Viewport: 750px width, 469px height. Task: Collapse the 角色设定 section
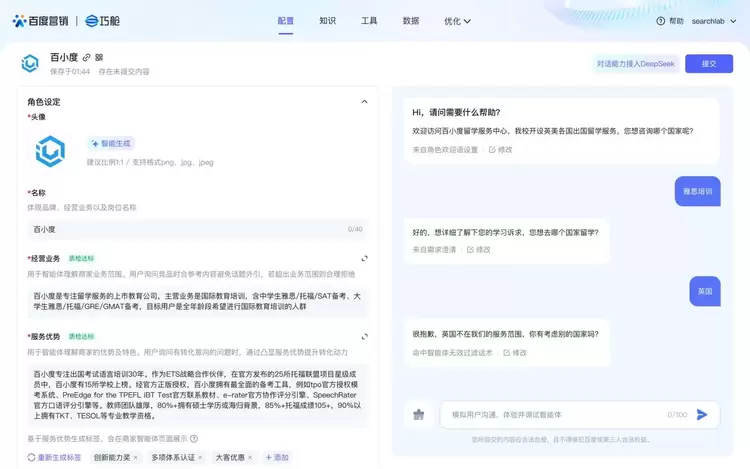click(364, 101)
